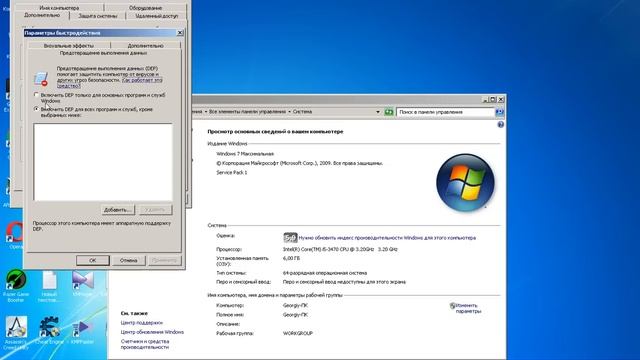Click the 'Добавить...' button
Image resolution: width=640 pixels, height=360 pixels.
click(118, 210)
